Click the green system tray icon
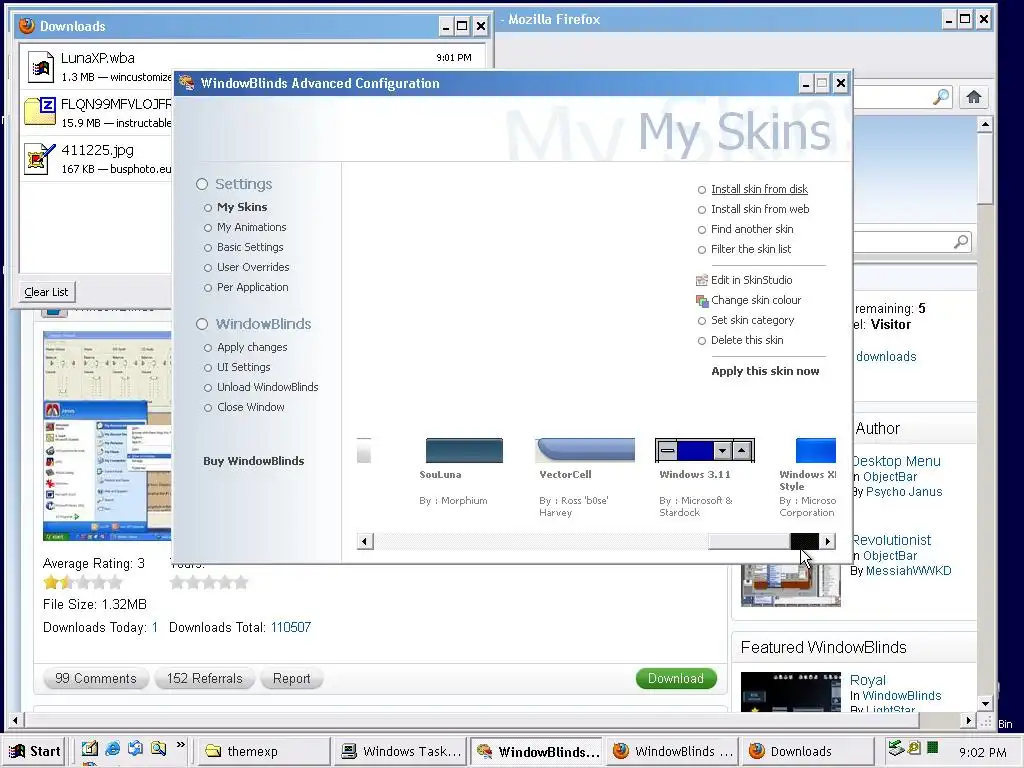The height and width of the screenshot is (768, 1024). tap(933, 748)
